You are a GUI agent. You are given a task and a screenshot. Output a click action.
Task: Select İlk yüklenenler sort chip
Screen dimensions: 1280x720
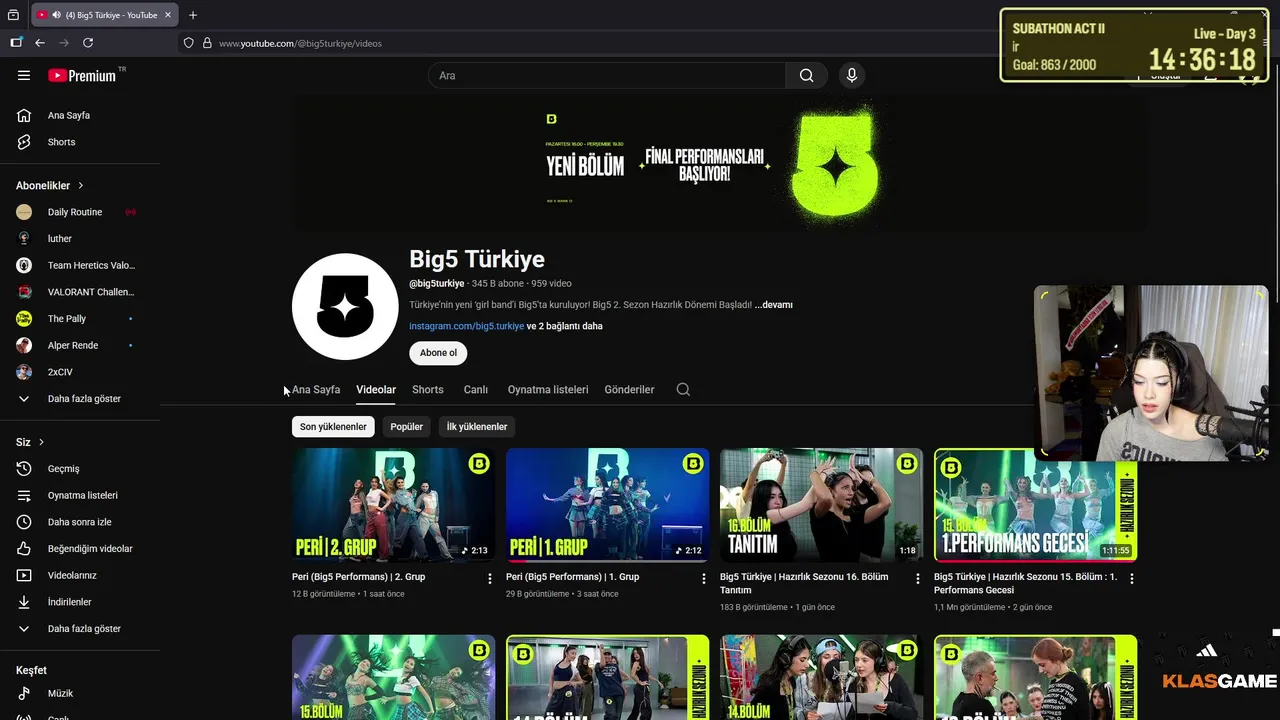point(476,427)
